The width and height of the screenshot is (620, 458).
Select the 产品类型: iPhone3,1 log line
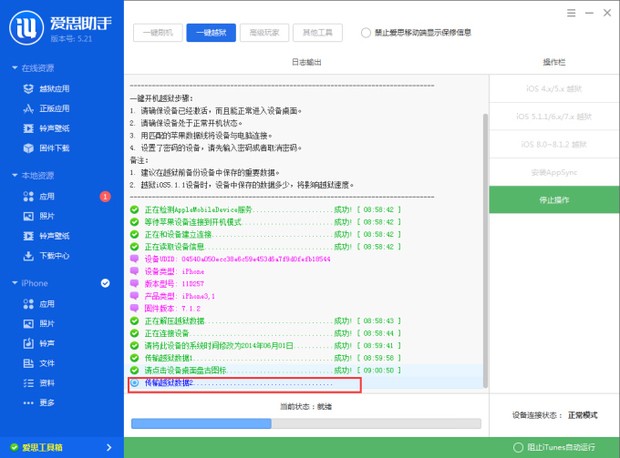(x=172, y=296)
